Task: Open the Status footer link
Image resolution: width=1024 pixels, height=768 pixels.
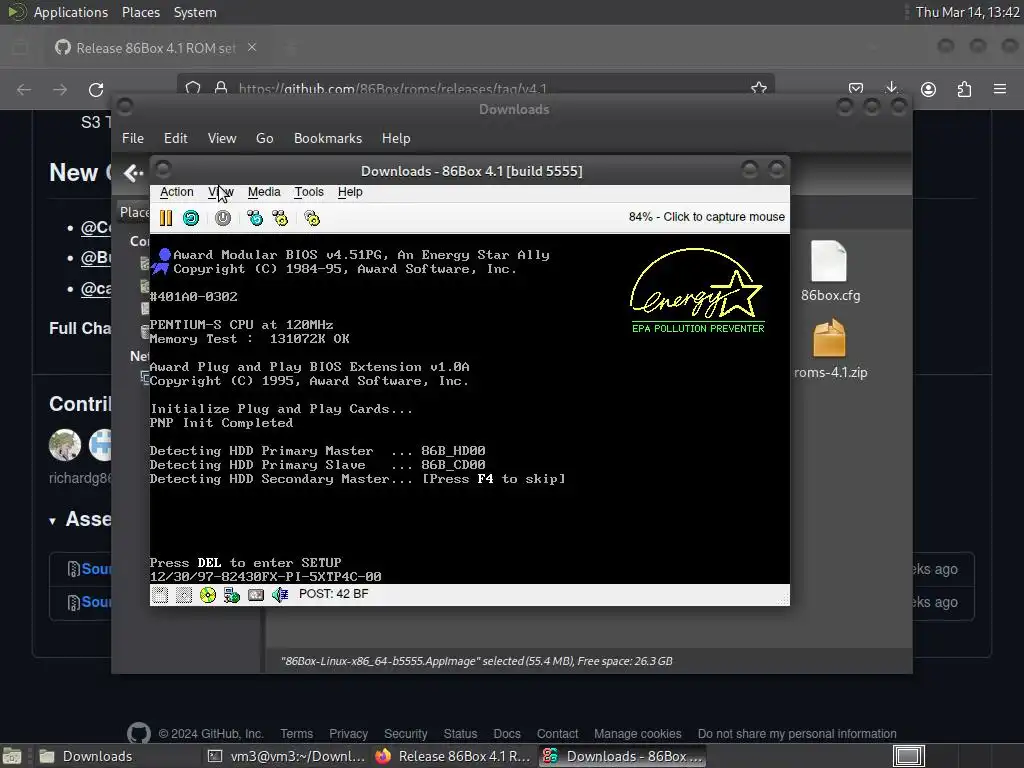Action: tap(460, 734)
